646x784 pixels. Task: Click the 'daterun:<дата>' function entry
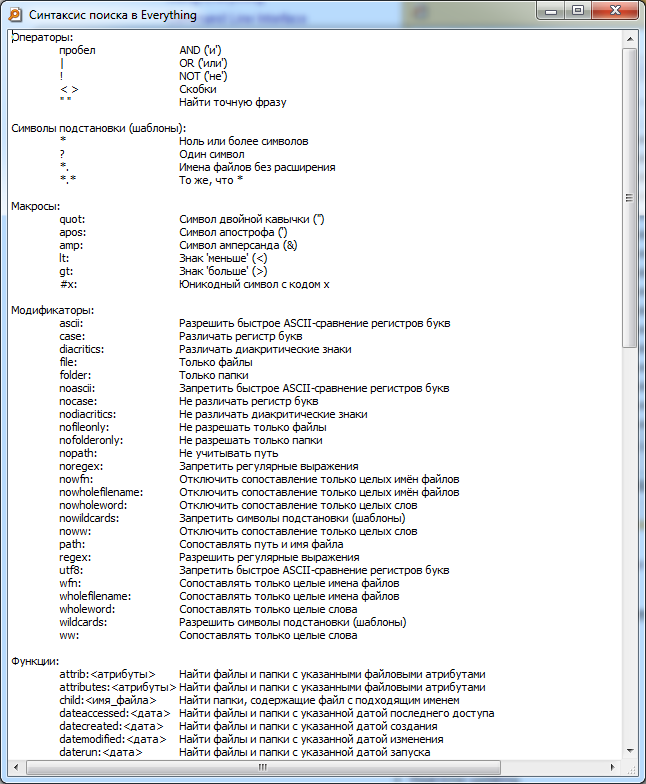coord(101,752)
